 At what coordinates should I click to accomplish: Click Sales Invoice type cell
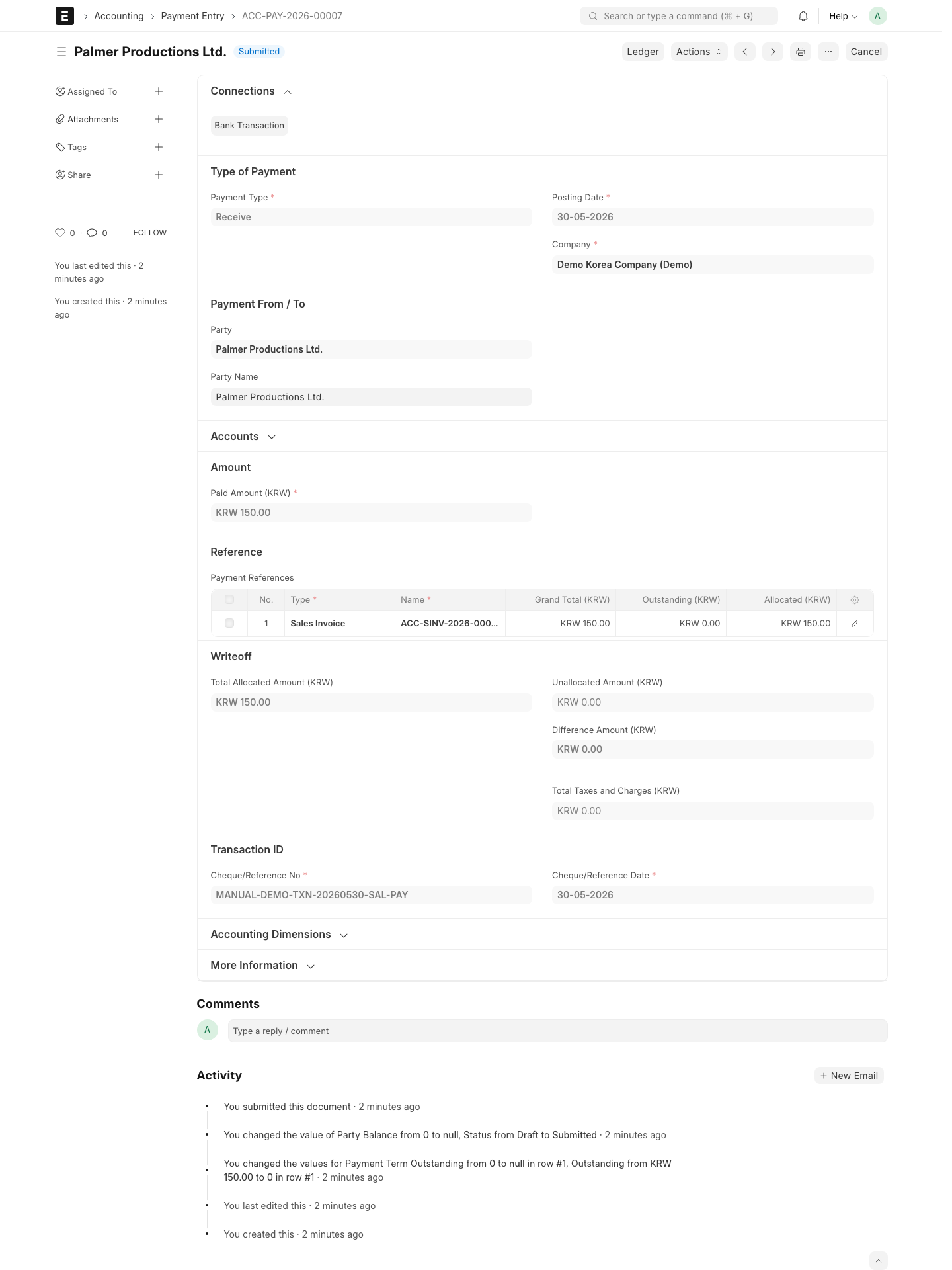(340, 624)
